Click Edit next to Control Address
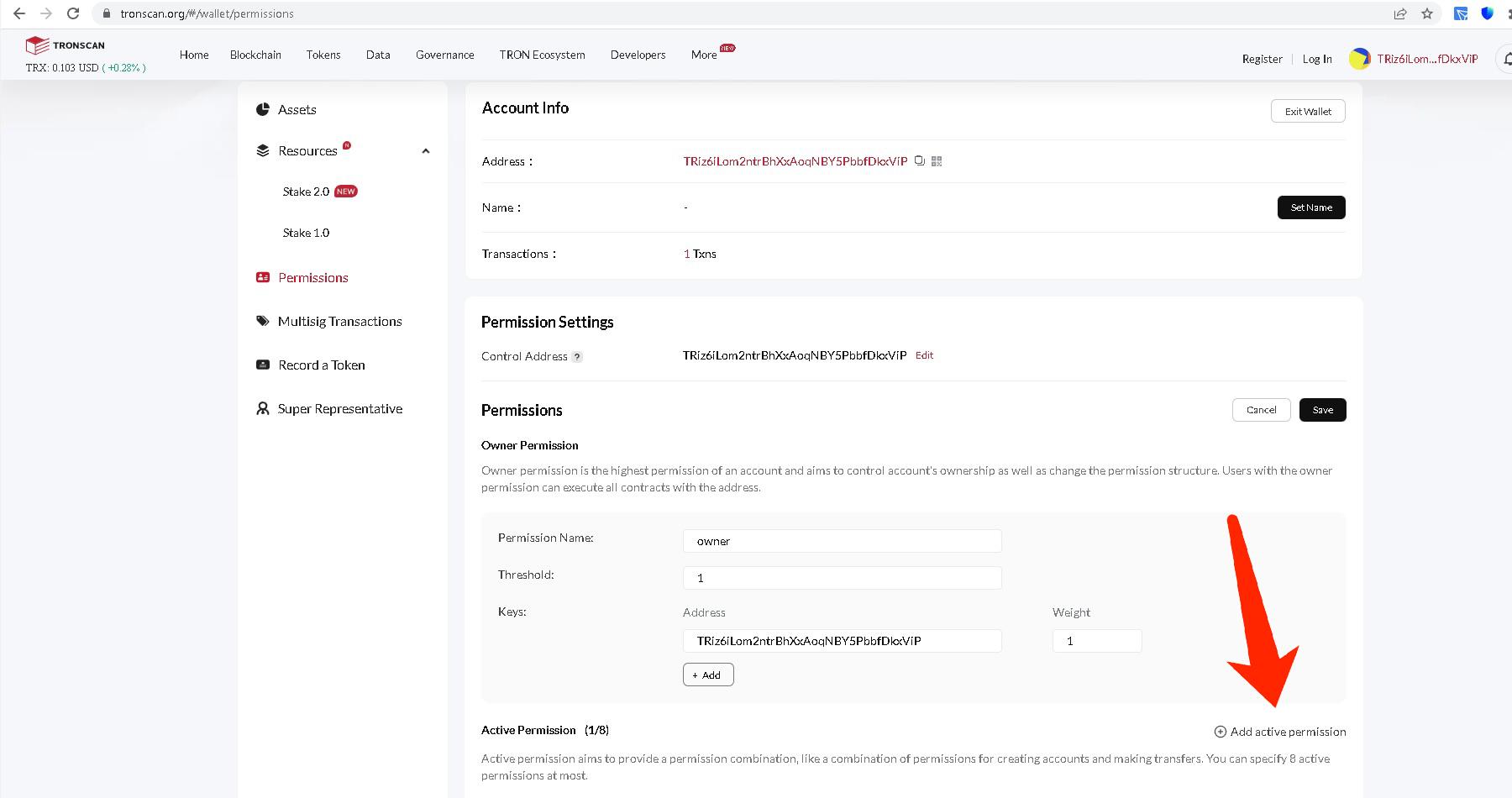Viewport: 1512px width, 798px height. pyautogui.click(x=924, y=355)
